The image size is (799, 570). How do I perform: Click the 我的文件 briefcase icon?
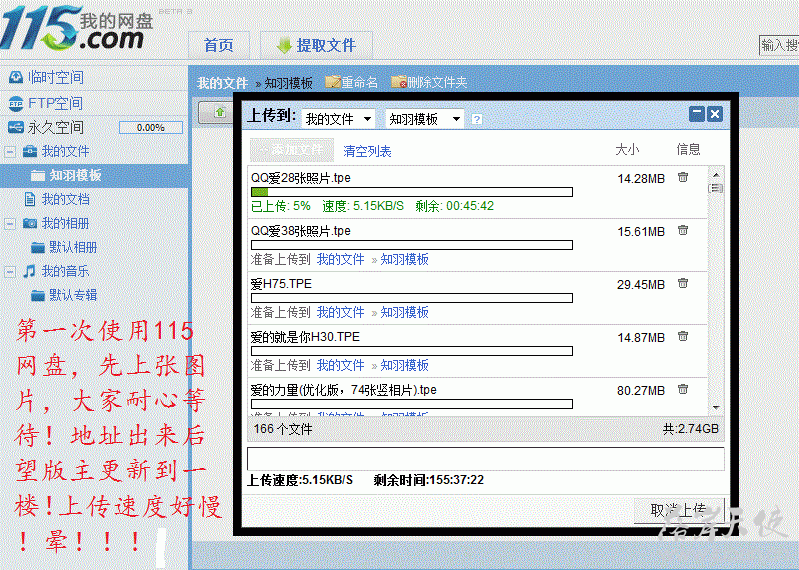[30, 151]
